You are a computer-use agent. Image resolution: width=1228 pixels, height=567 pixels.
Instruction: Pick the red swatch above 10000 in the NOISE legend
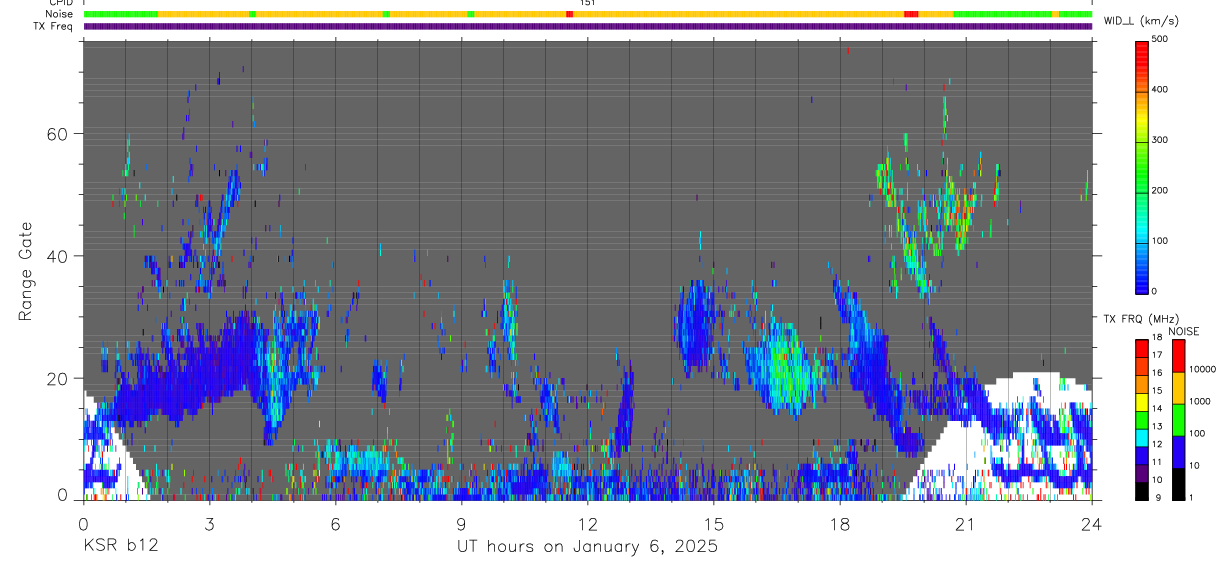point(1179,356)
